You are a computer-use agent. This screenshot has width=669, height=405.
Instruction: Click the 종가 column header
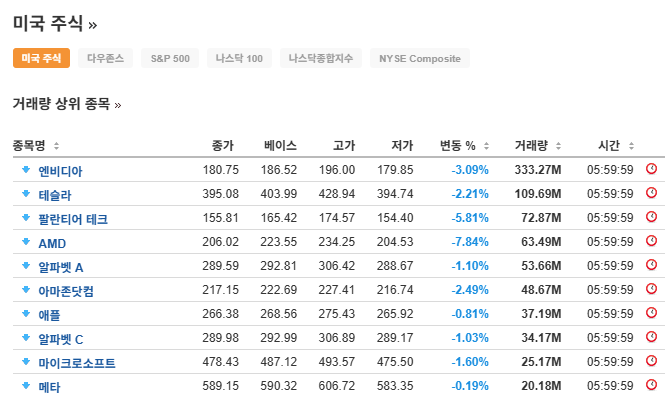[223, 146]
